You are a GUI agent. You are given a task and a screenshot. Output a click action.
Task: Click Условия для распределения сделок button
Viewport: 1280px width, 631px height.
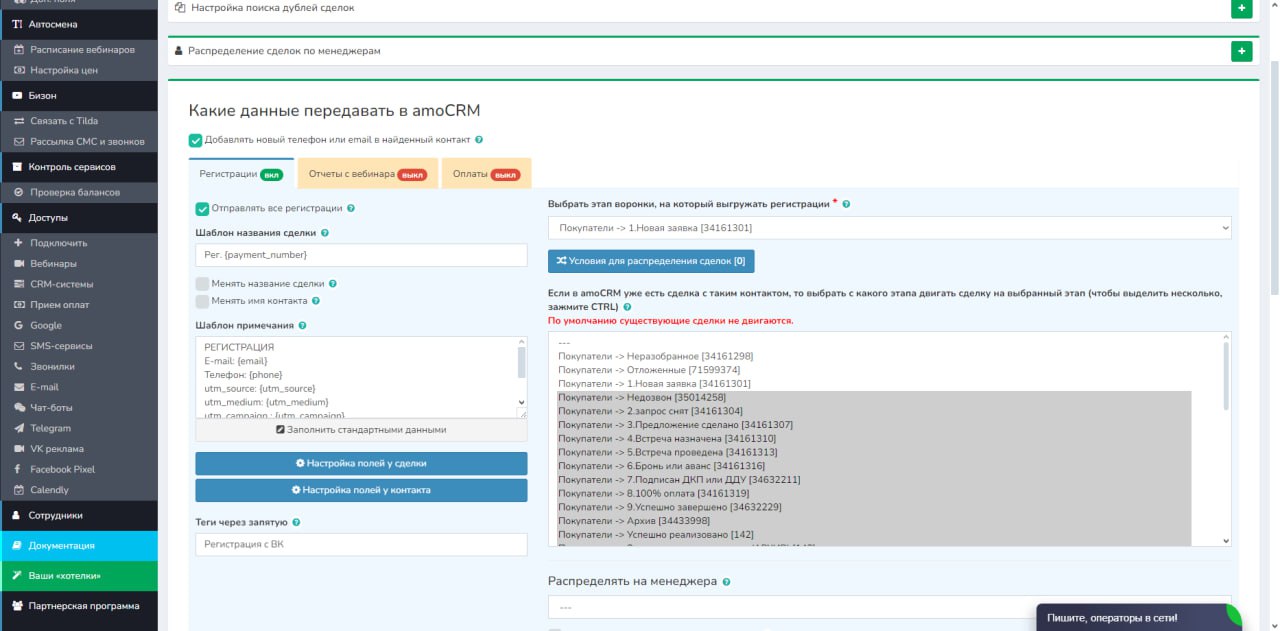[651, 261]
